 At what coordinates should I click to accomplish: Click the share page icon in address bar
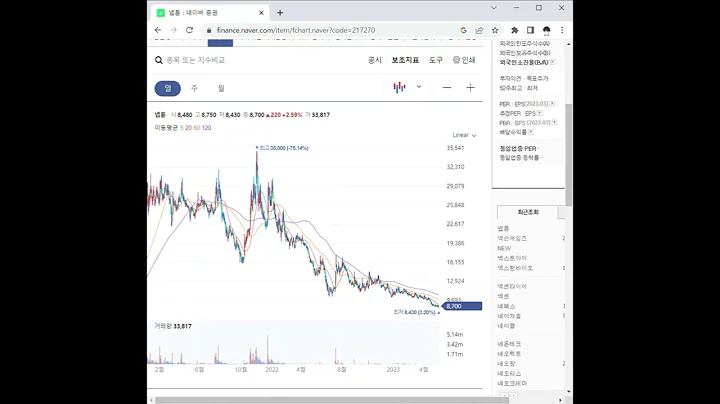[x=479, y=30]
